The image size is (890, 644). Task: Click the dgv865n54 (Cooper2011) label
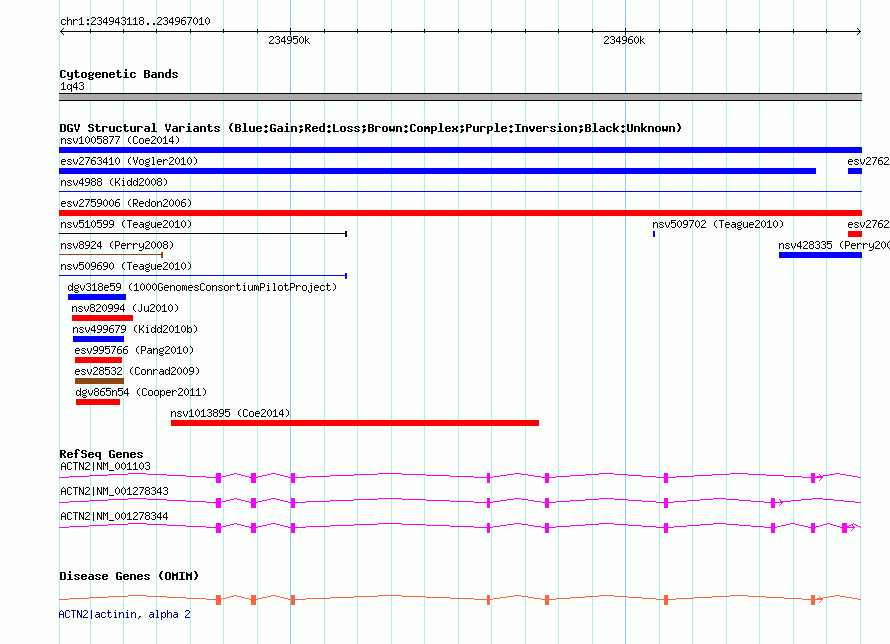tap(141, 392)
